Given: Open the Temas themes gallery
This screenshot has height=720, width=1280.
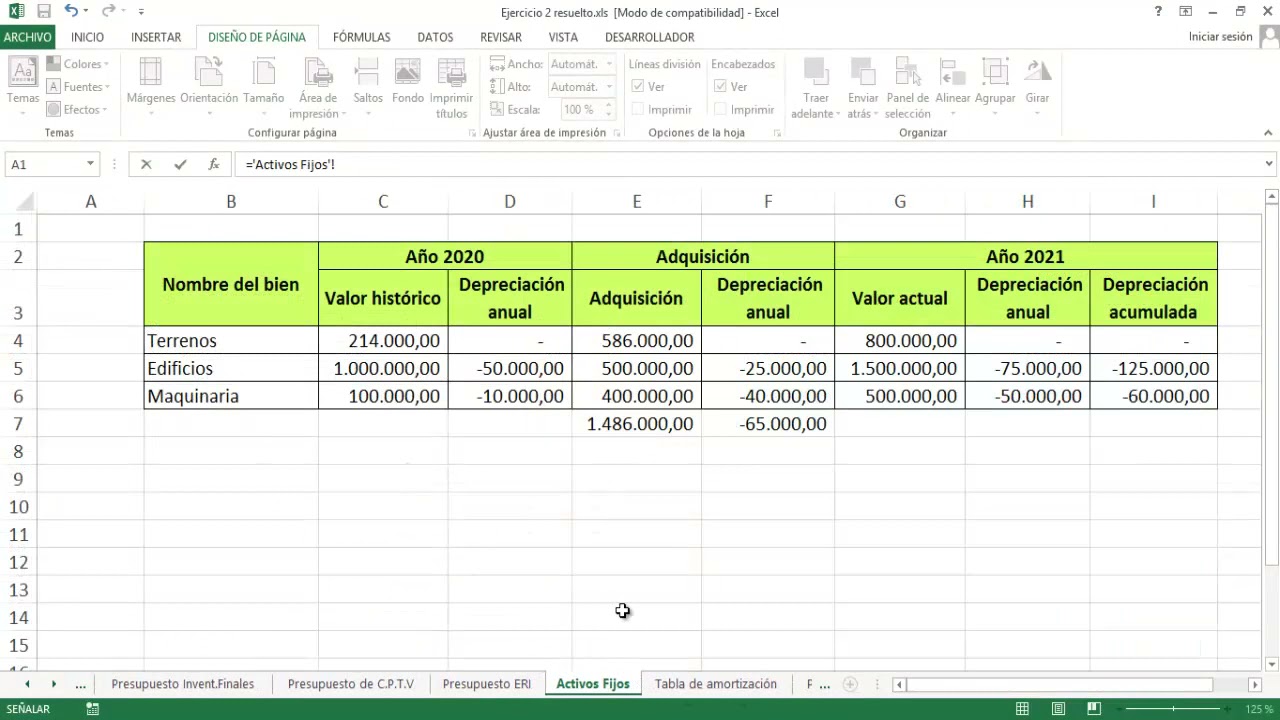Looking at the screenshot, I should point(23,86).
